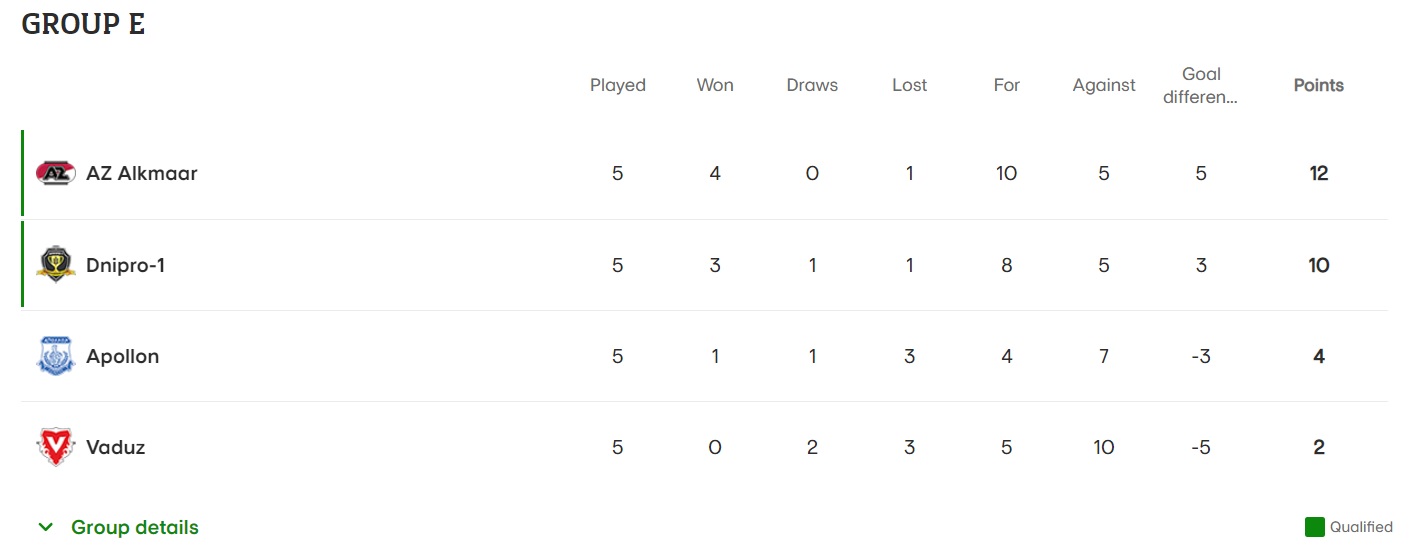This screenshot has height=547, width=1415.
Task: Select the Dnipro-1 team name
Action: [125, 265]
